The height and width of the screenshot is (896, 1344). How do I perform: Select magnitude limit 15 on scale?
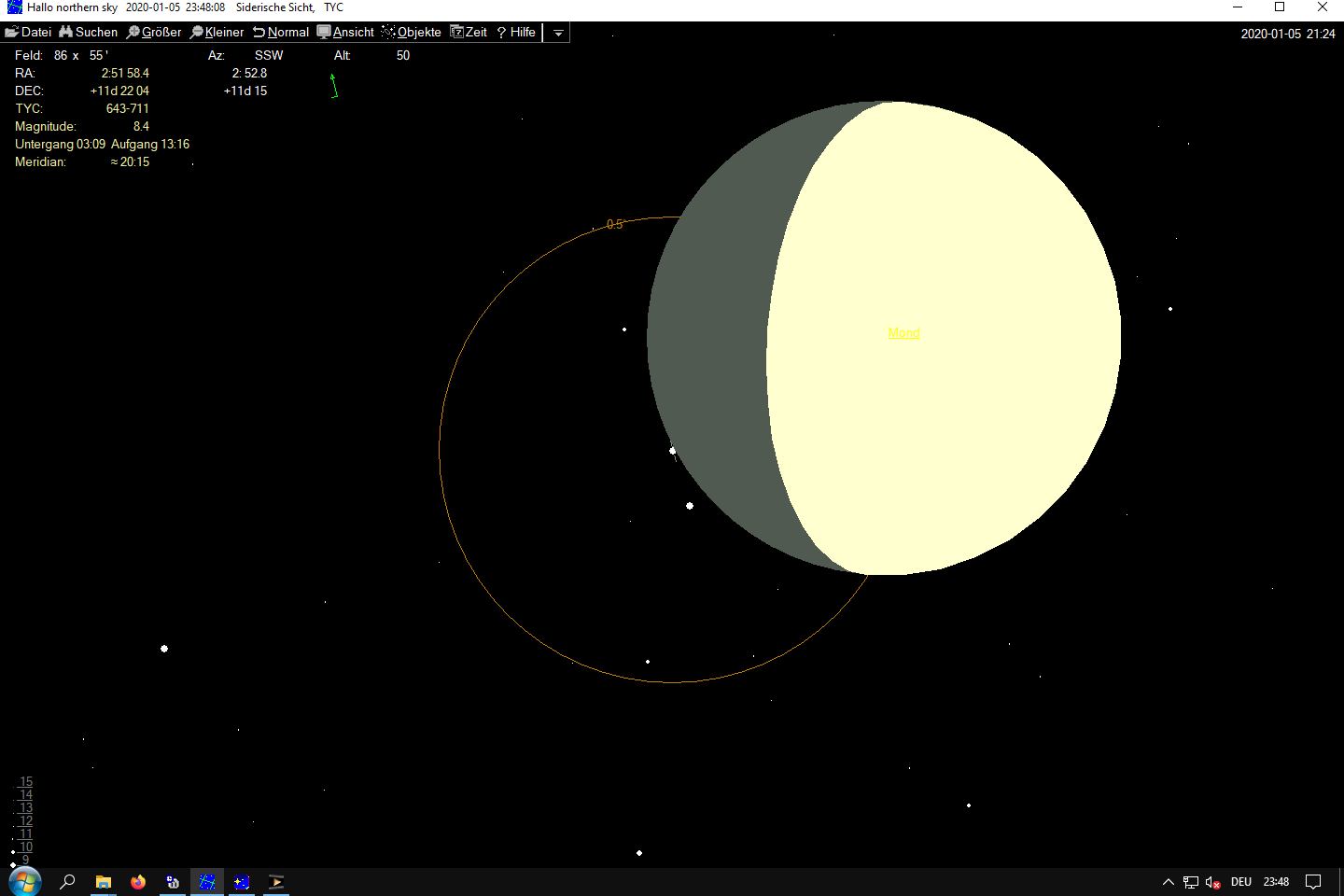(x=26, y=782)
